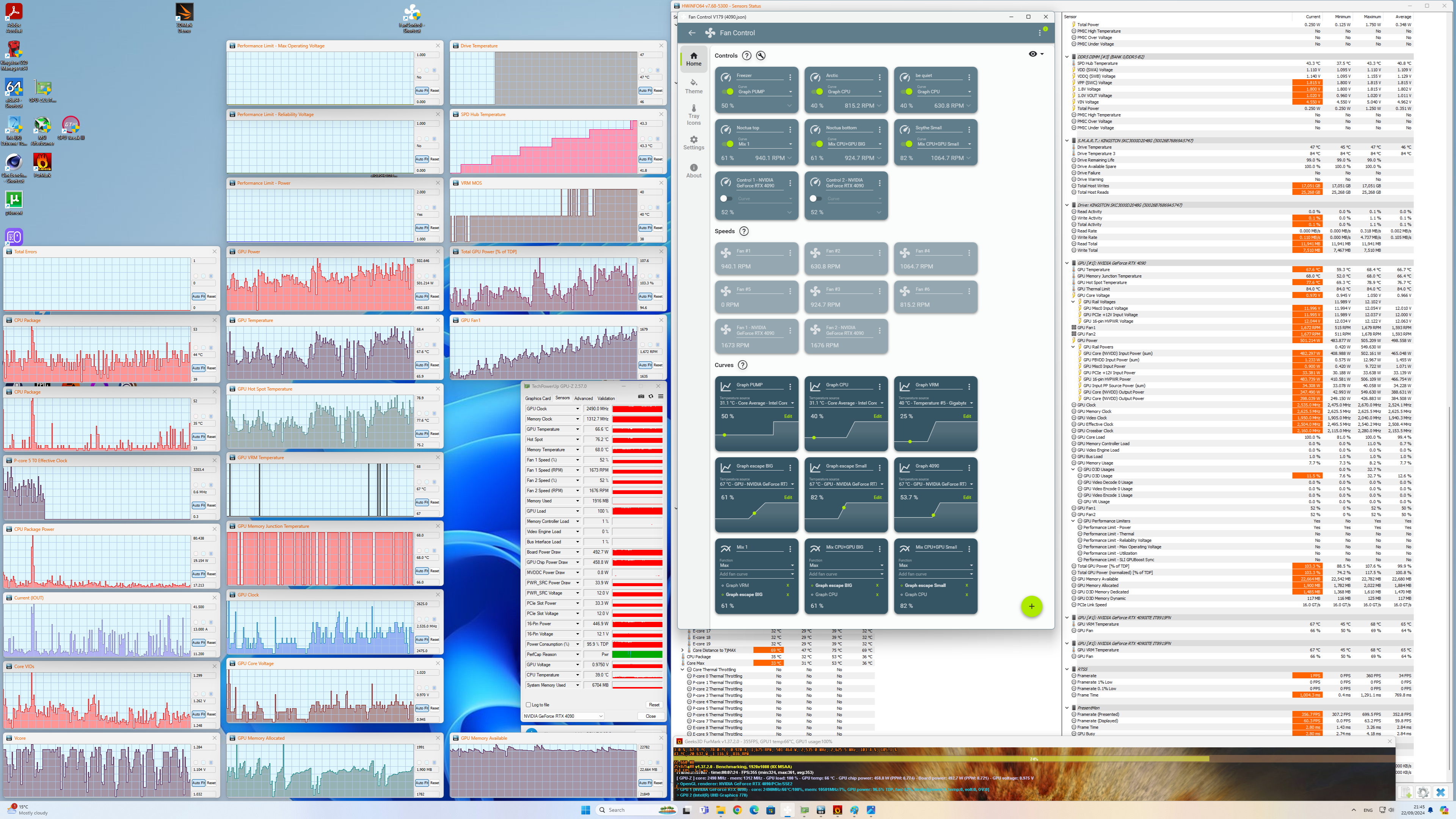Click back arrow in Fan Control header
Image resolution: width=1456 pixels, height=819 pixels.
click(x=692, y=33)
